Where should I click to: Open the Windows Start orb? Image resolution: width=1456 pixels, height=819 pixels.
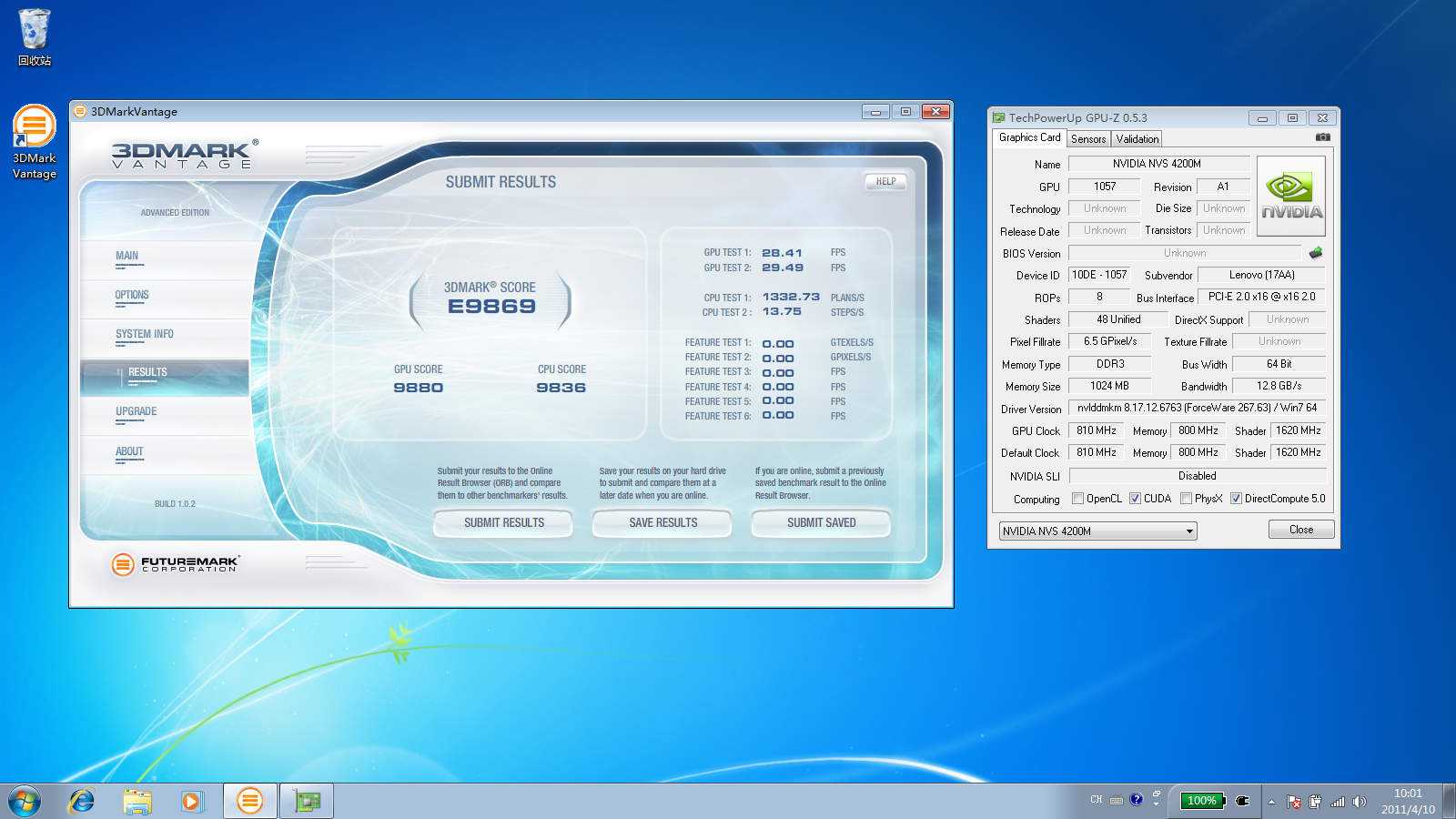25,801
